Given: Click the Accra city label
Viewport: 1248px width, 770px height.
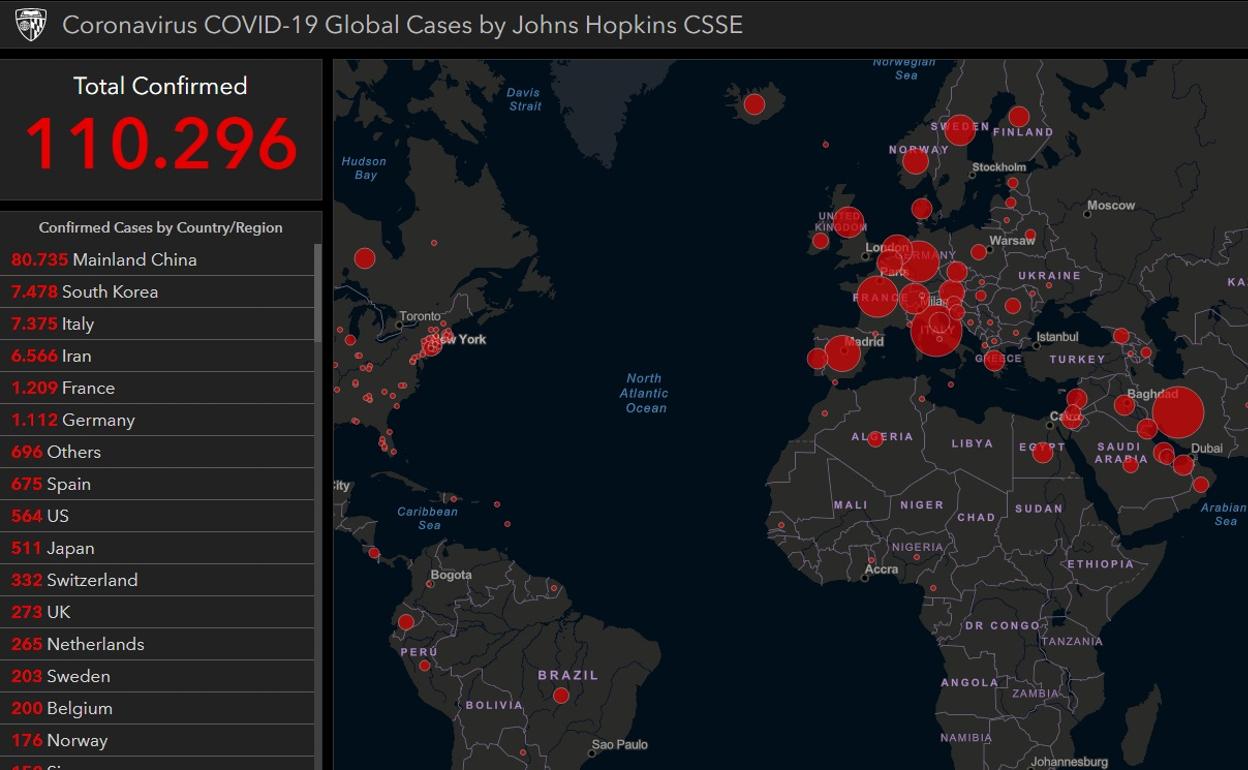Looking at the screenshot, I should point(881,570).
